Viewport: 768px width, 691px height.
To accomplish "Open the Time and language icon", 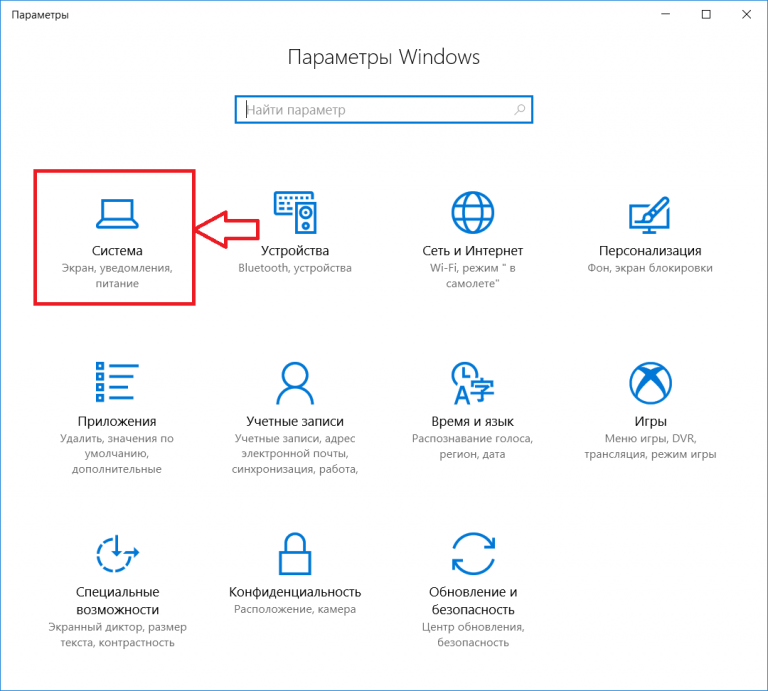I will [x=472, y=383].
